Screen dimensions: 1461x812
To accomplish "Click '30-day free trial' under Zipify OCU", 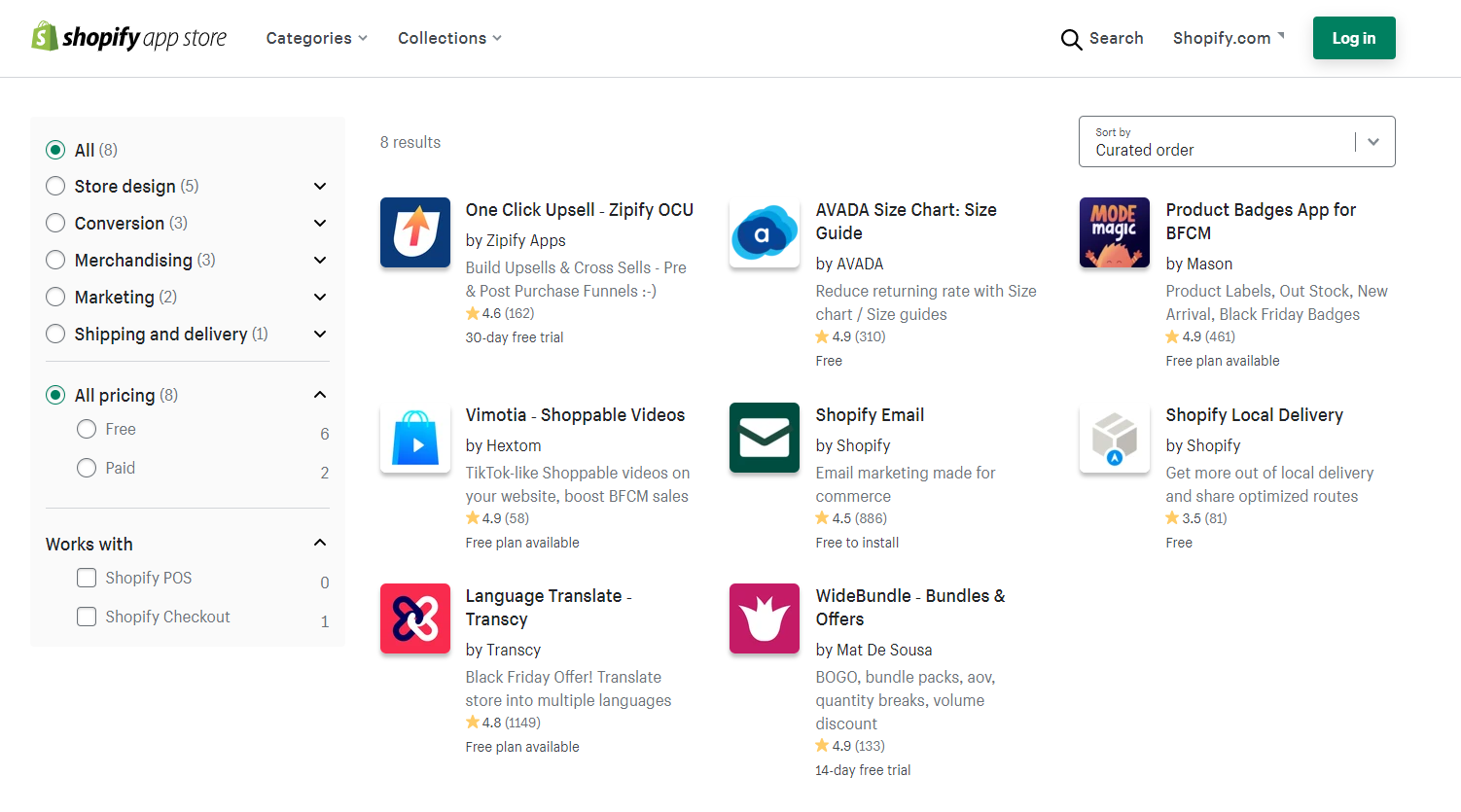I will click(515, 337).
